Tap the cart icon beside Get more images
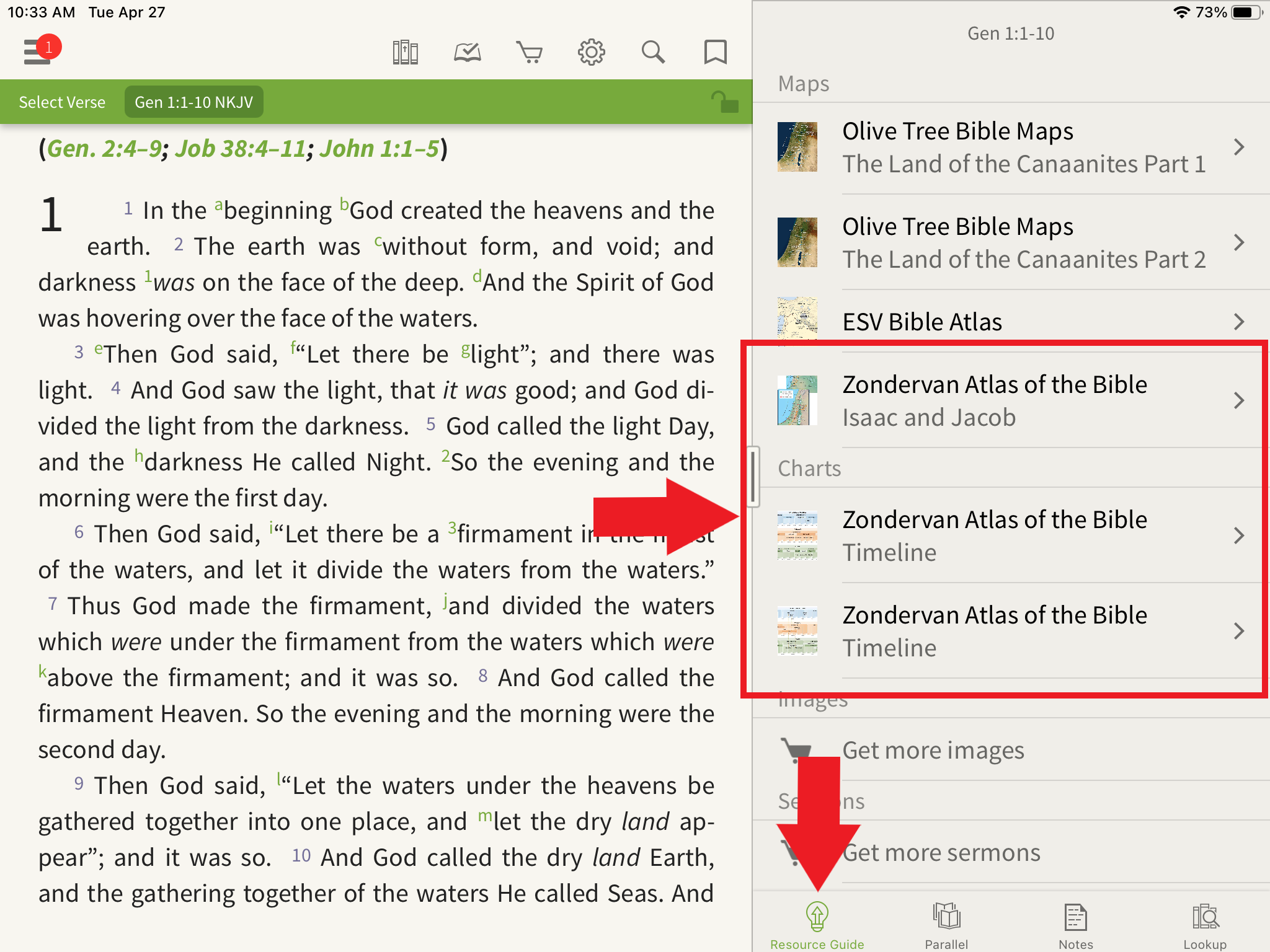The width and height of the screenshot is (1270, 952). [x=796, y=751]
